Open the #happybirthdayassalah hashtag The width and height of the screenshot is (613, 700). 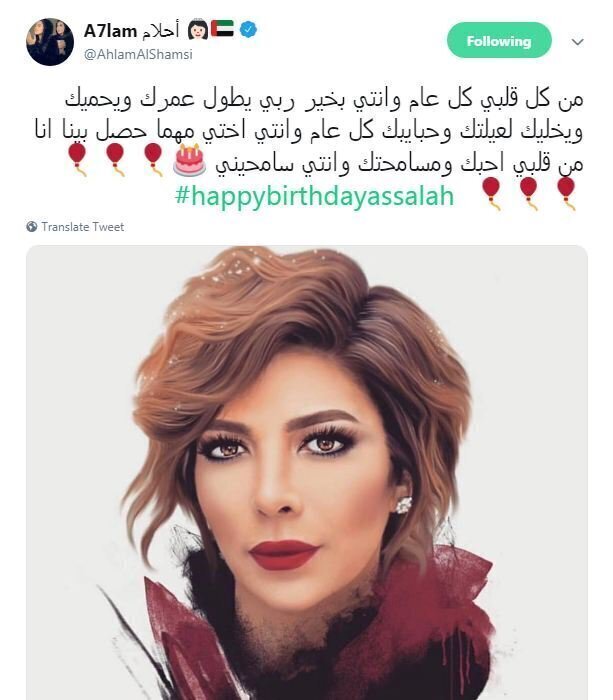click(x=314, y=196)
